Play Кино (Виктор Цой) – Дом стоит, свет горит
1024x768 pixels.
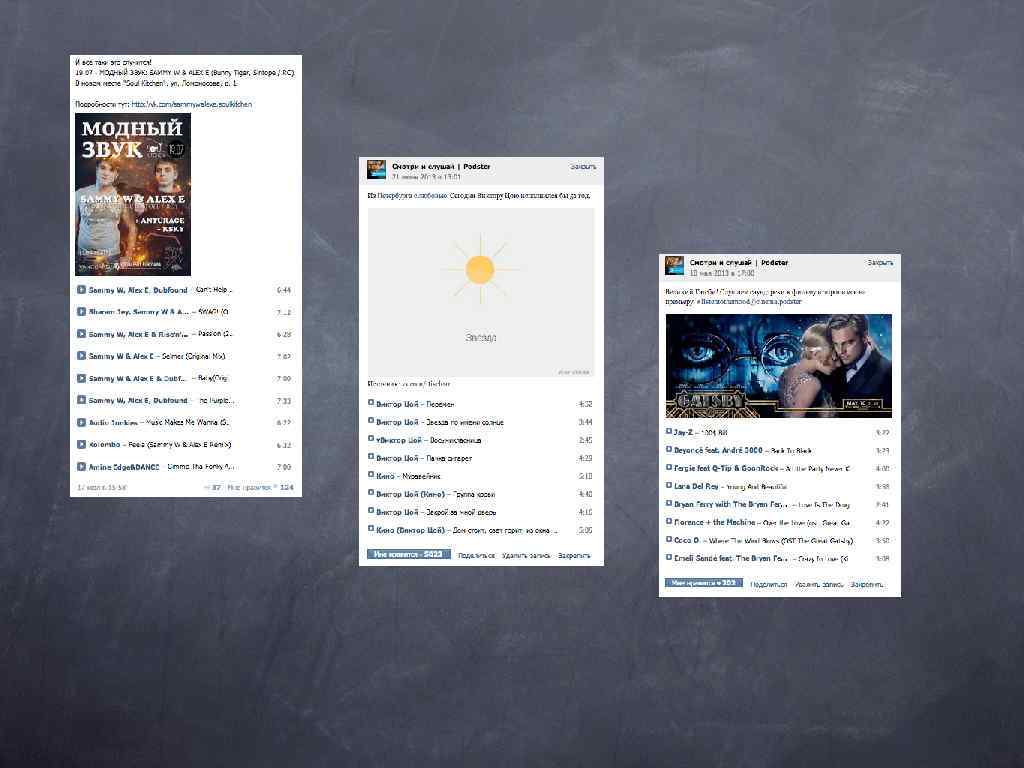pos(371,529)
